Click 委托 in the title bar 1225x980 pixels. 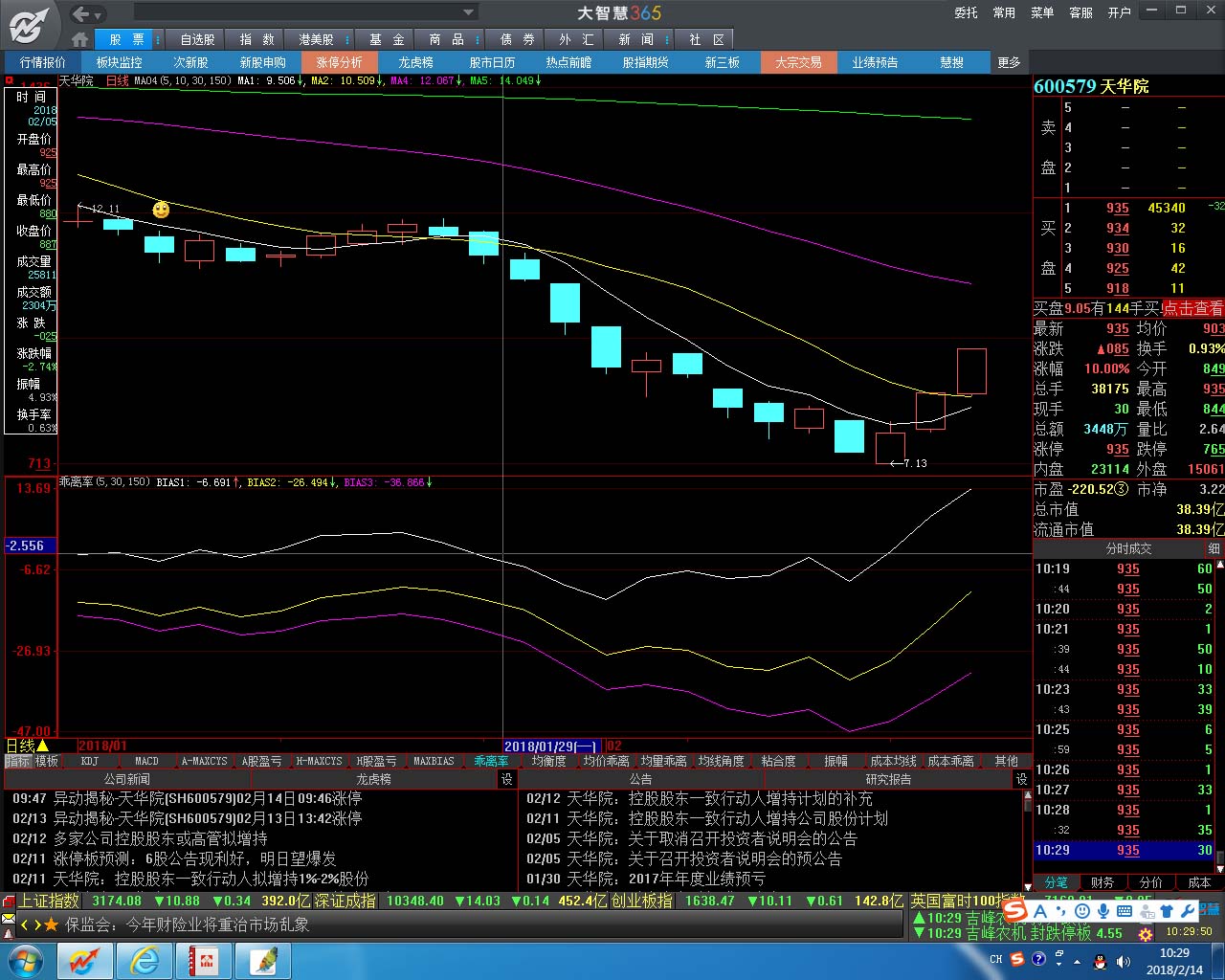(967, 12)
